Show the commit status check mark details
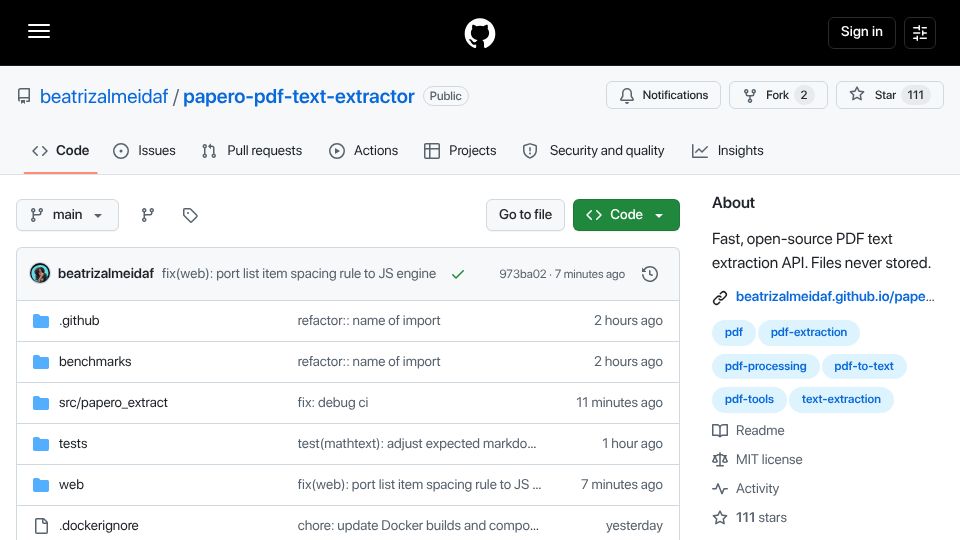This screenshot has height=540, width=960. tap(457, 274)
